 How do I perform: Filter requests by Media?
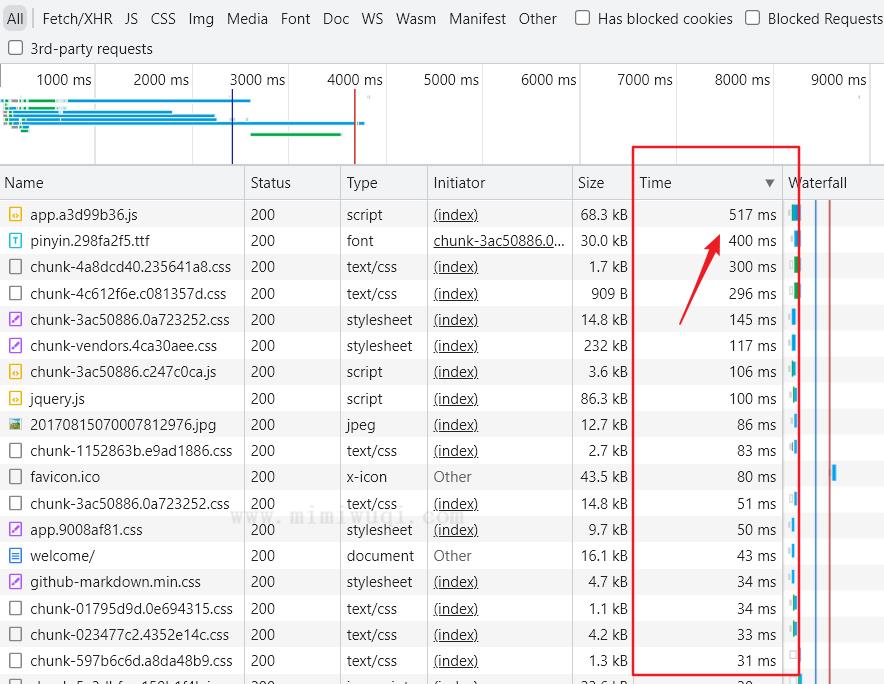[x=247, y=19]
